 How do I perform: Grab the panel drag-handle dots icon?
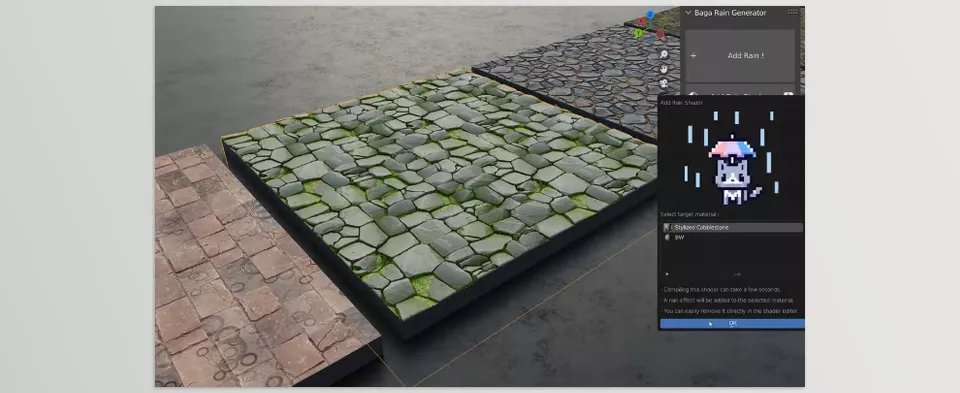pos(792,12)
